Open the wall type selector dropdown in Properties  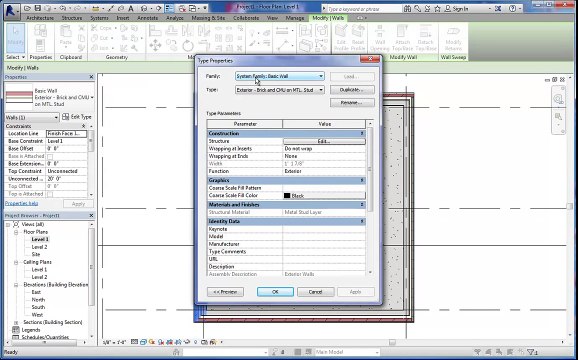(92, 97)
